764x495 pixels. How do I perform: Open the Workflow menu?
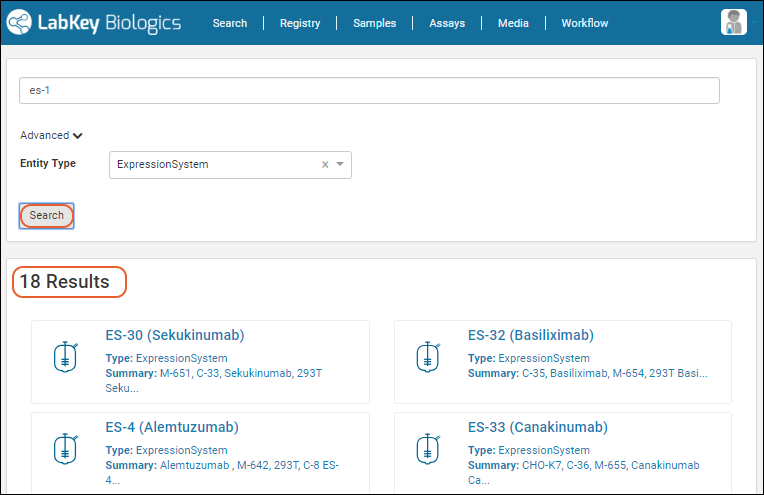585,23
